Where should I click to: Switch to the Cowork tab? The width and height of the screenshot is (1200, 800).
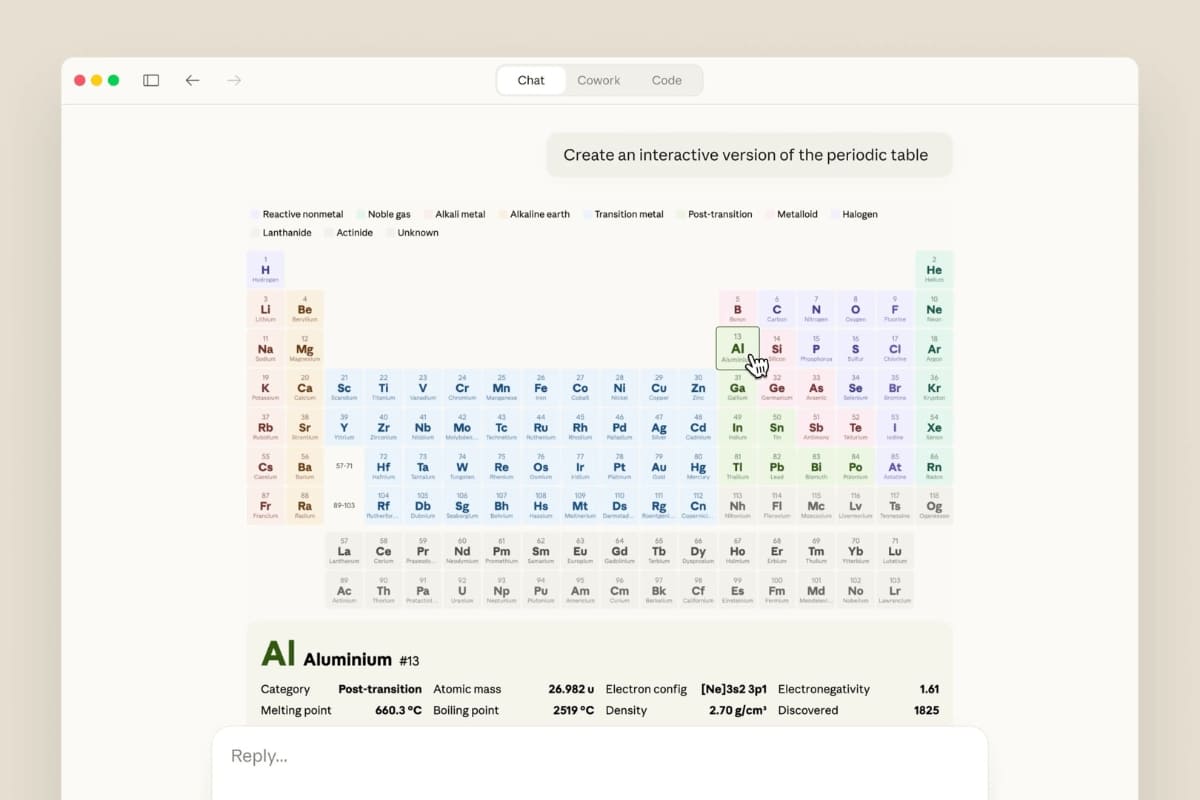598,80
